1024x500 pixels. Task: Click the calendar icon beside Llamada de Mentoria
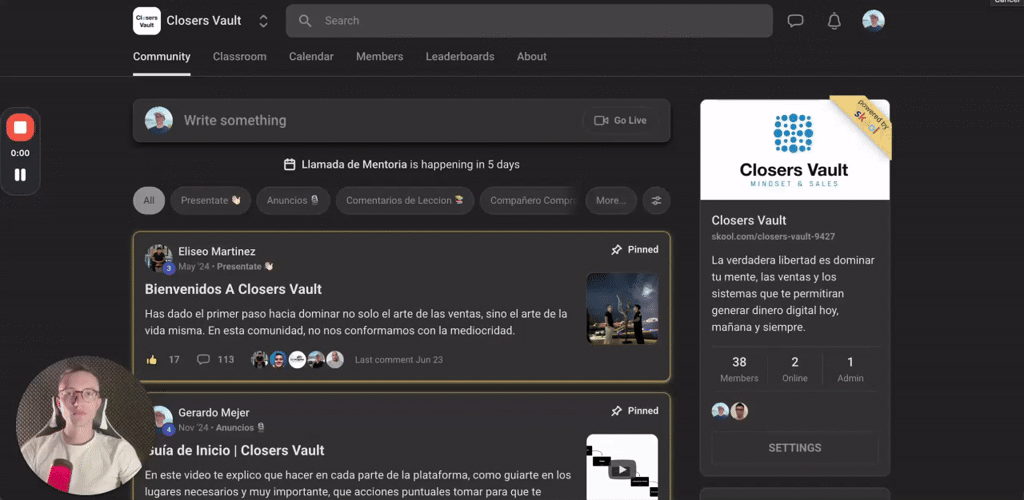tap(290, 164)
